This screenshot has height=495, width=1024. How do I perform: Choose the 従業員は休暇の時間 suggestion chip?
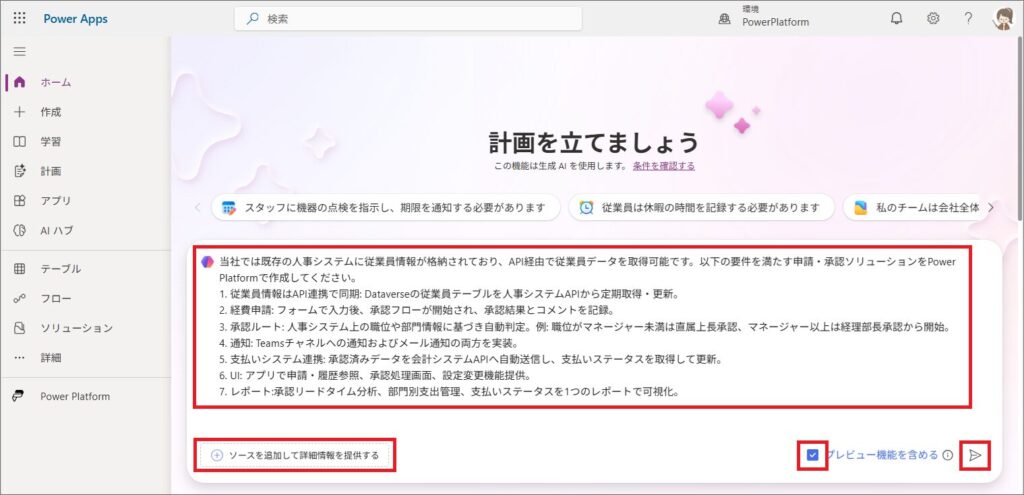[x=701, y=208]
